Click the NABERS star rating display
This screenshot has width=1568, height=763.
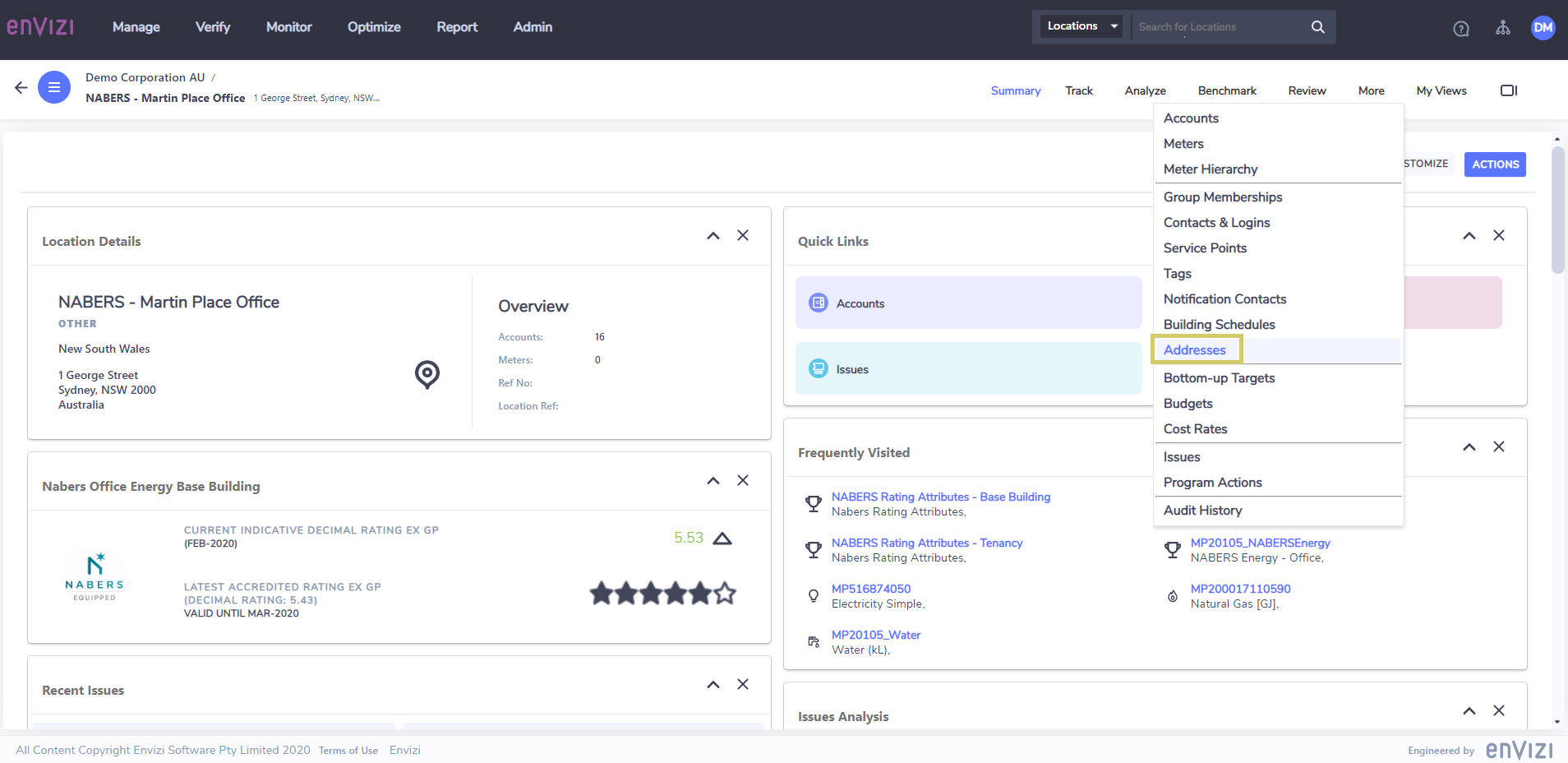(x=663, y=593)
